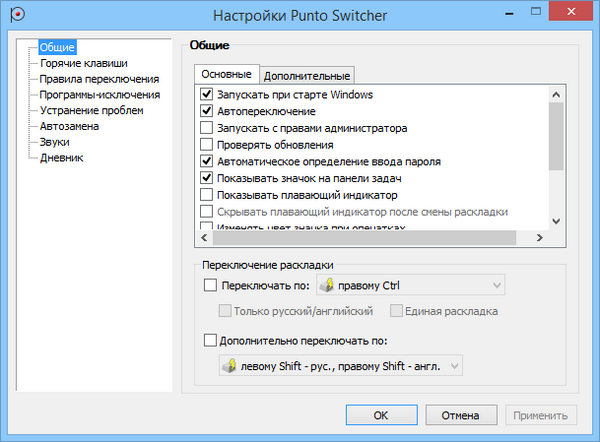Go to the Автозамена section
The width and height of the screenshot is (600, 442).
69,126
